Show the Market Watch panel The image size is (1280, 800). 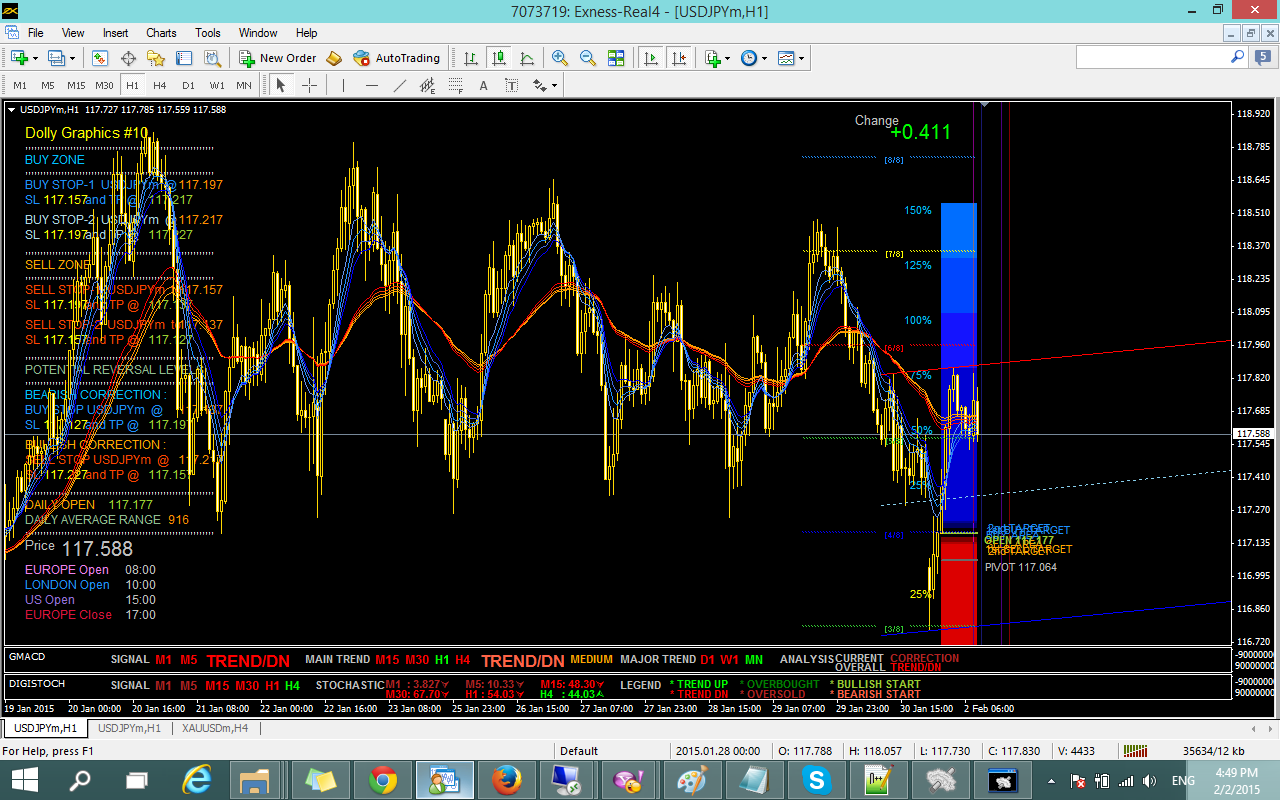(100, 58)
